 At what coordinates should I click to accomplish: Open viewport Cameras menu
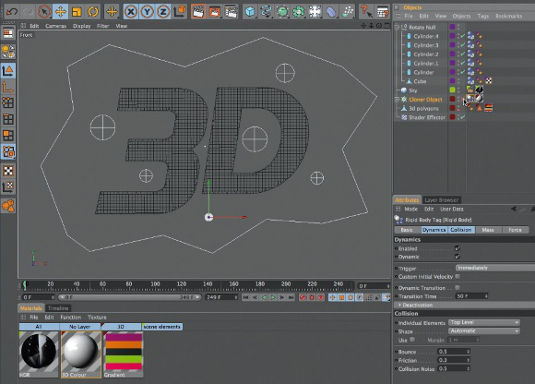pos(56,26)
